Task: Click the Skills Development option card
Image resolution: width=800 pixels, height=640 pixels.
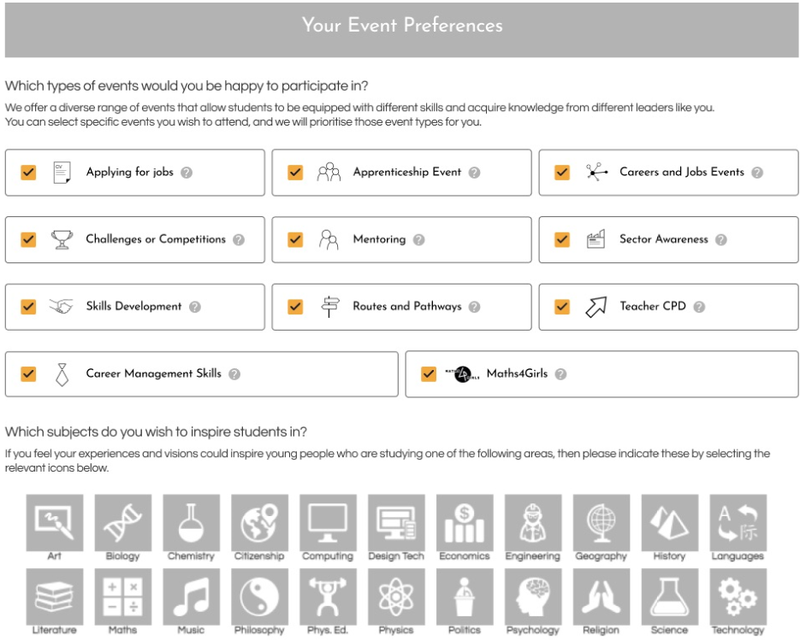Action: click(135, 307)
